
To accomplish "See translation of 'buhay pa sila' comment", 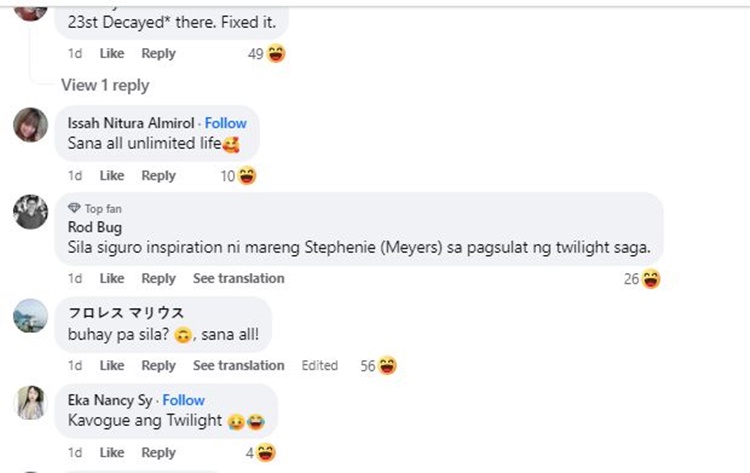I will (238, 365).
